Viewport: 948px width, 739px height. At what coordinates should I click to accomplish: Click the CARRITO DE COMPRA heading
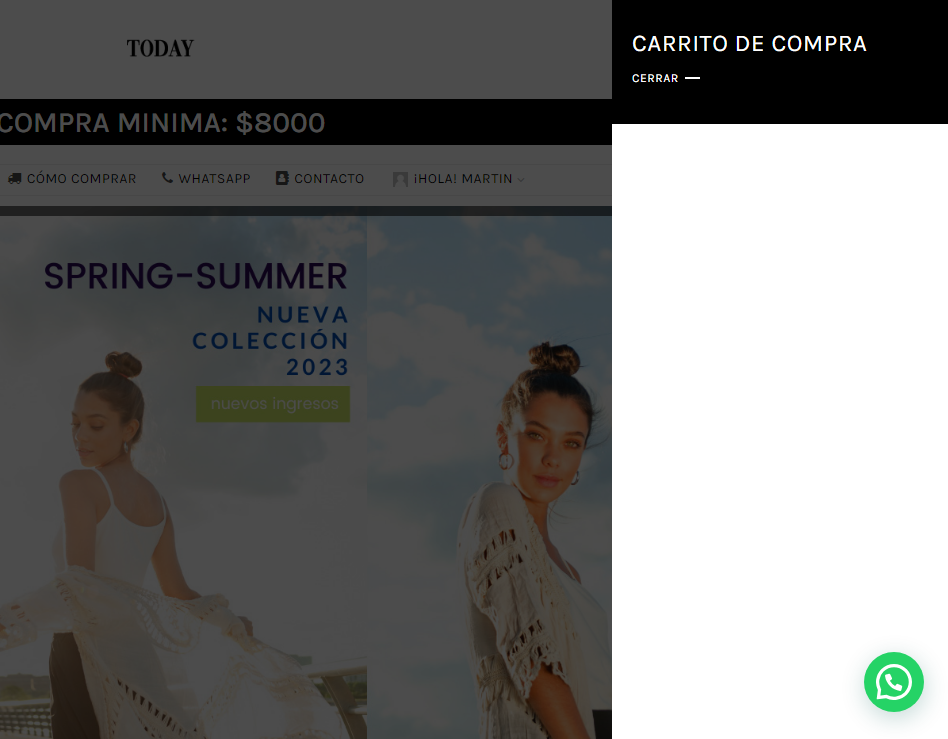pos(749,44)
